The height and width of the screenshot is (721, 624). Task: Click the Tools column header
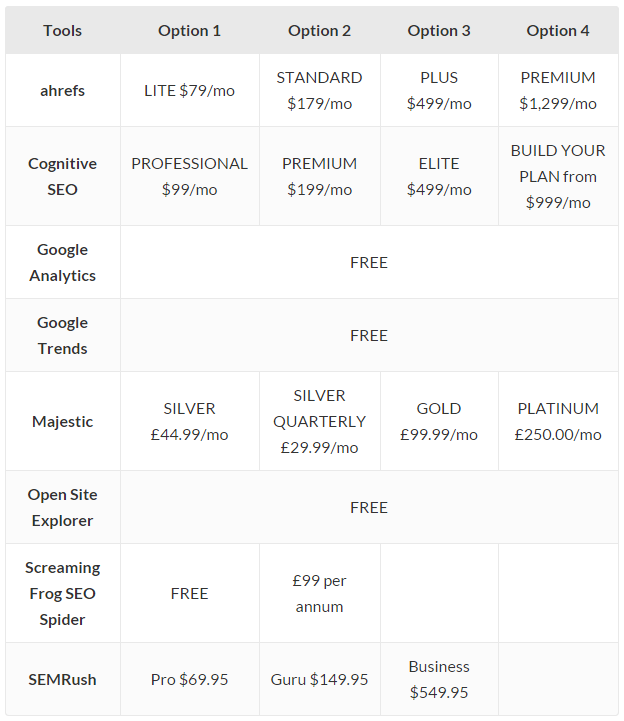(63, 31)
